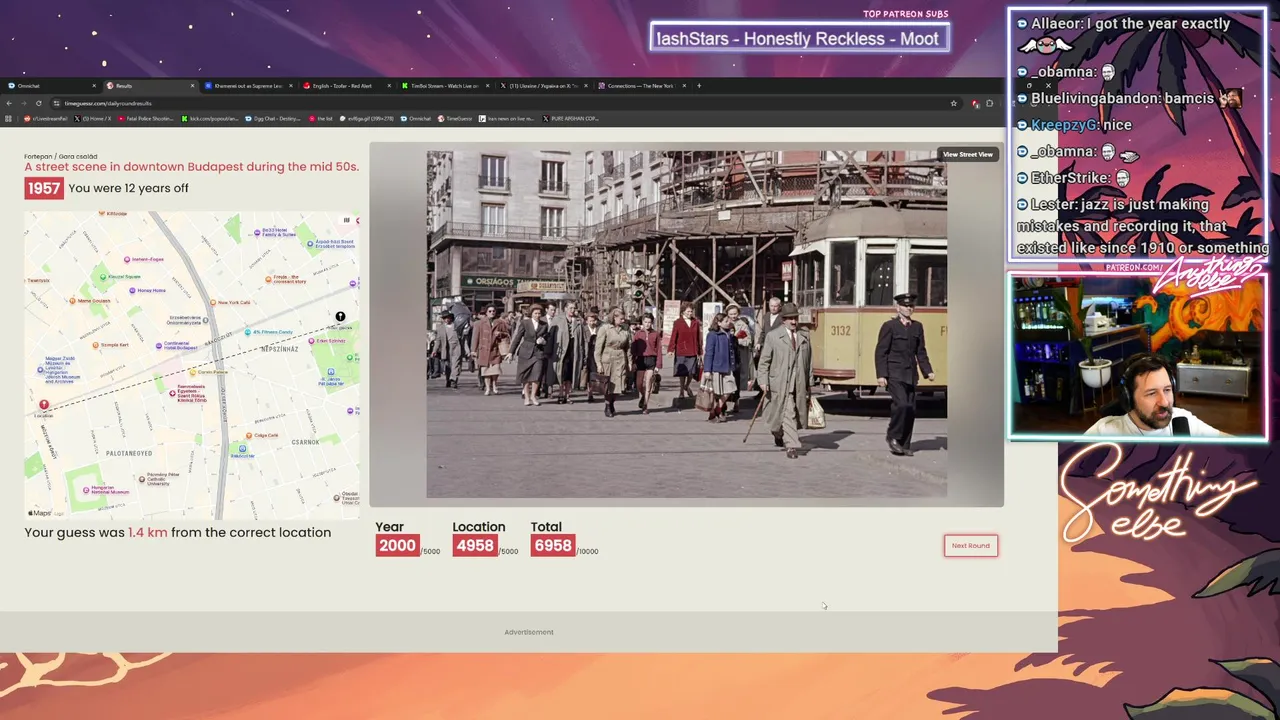The image size is (1280, 720).
Task: Click the Klauzál Square map marker
Action: [103, 276]
